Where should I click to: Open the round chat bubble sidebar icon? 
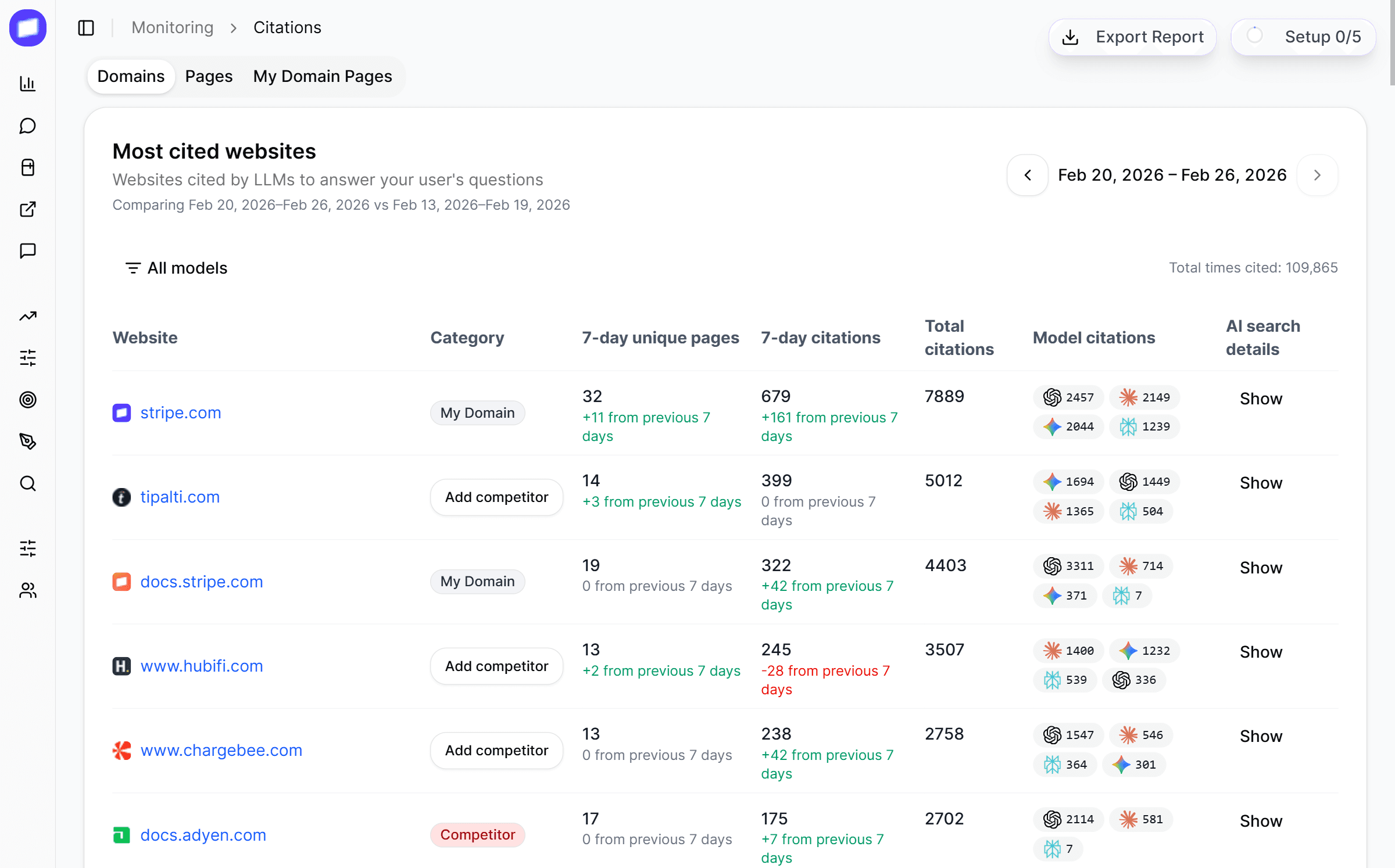[28, 126]
